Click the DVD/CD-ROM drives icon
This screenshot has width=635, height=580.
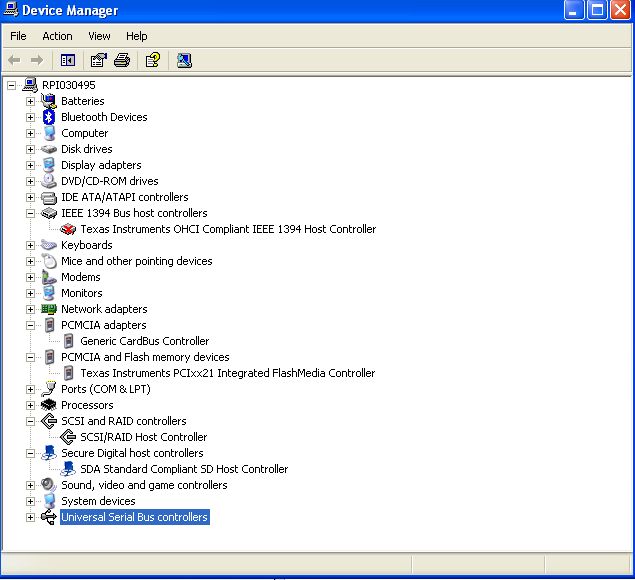coord(49,181)
